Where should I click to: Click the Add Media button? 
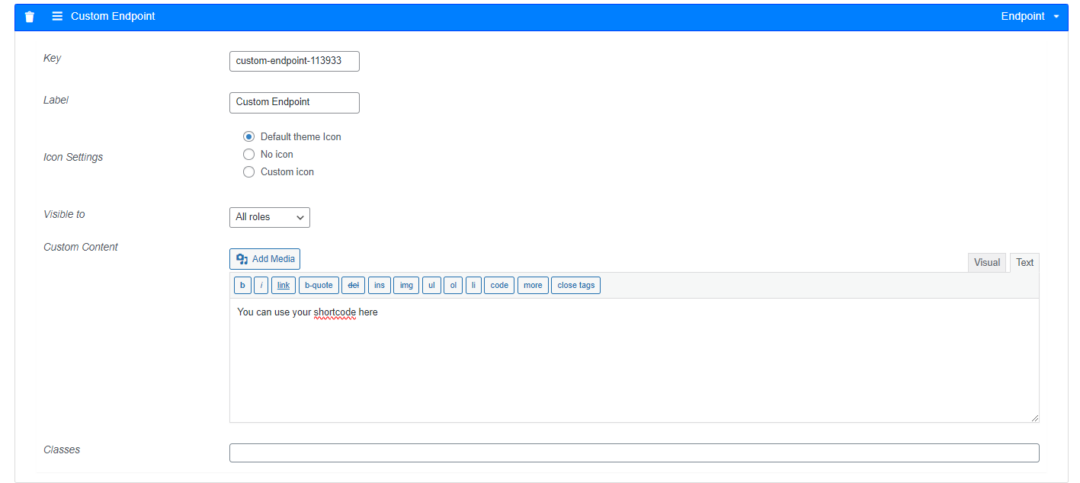click(264, 259)
